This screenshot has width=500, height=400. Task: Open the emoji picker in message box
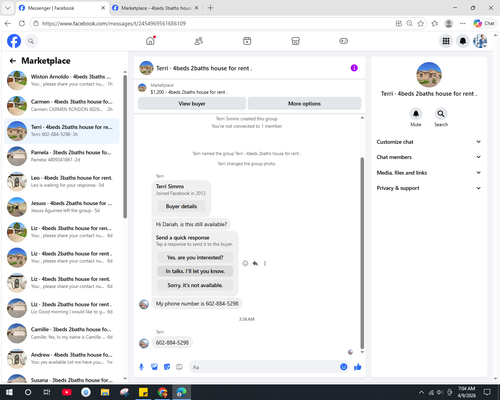[344, 367]
